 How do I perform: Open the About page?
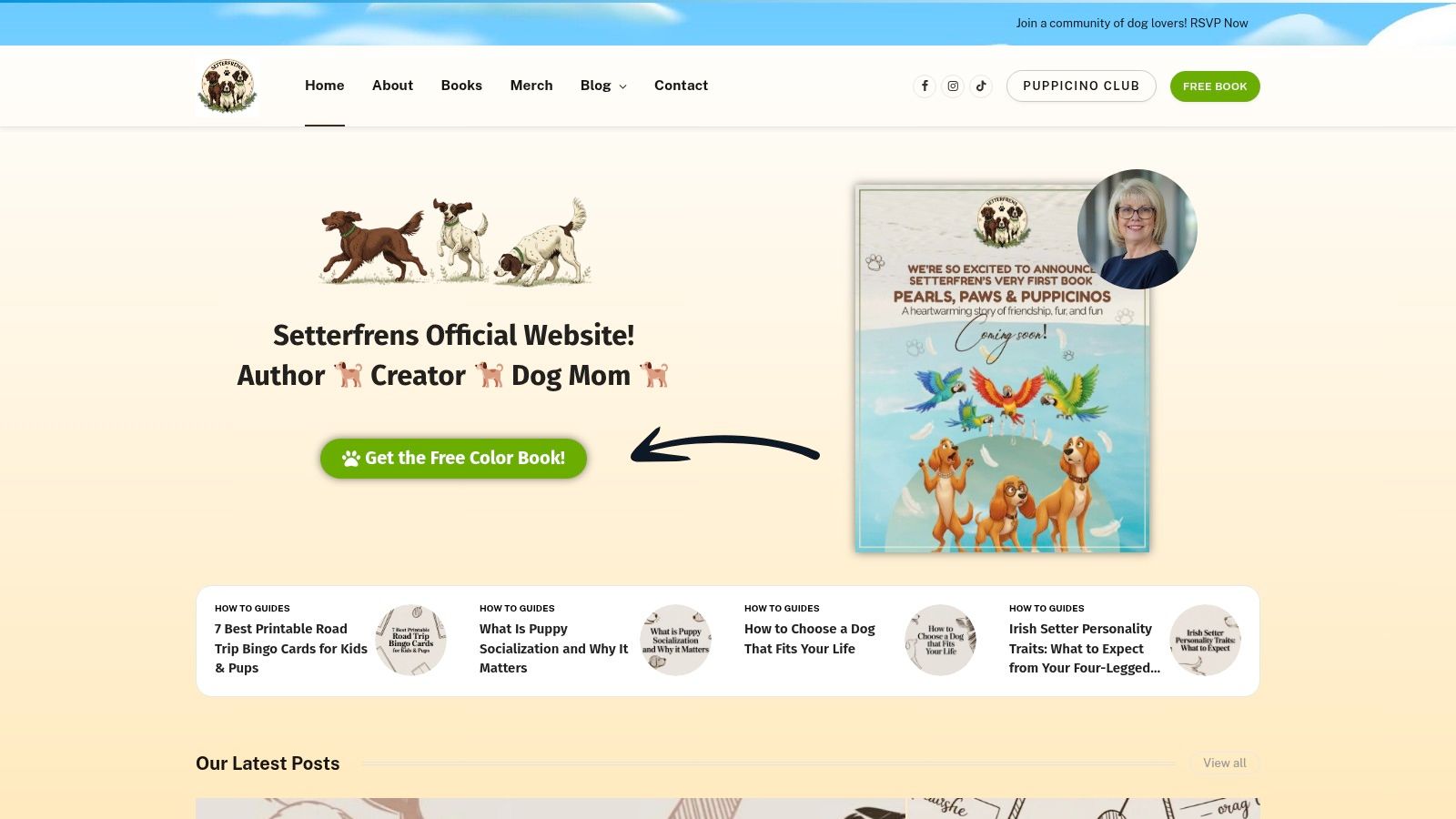[x=392, y=86]
